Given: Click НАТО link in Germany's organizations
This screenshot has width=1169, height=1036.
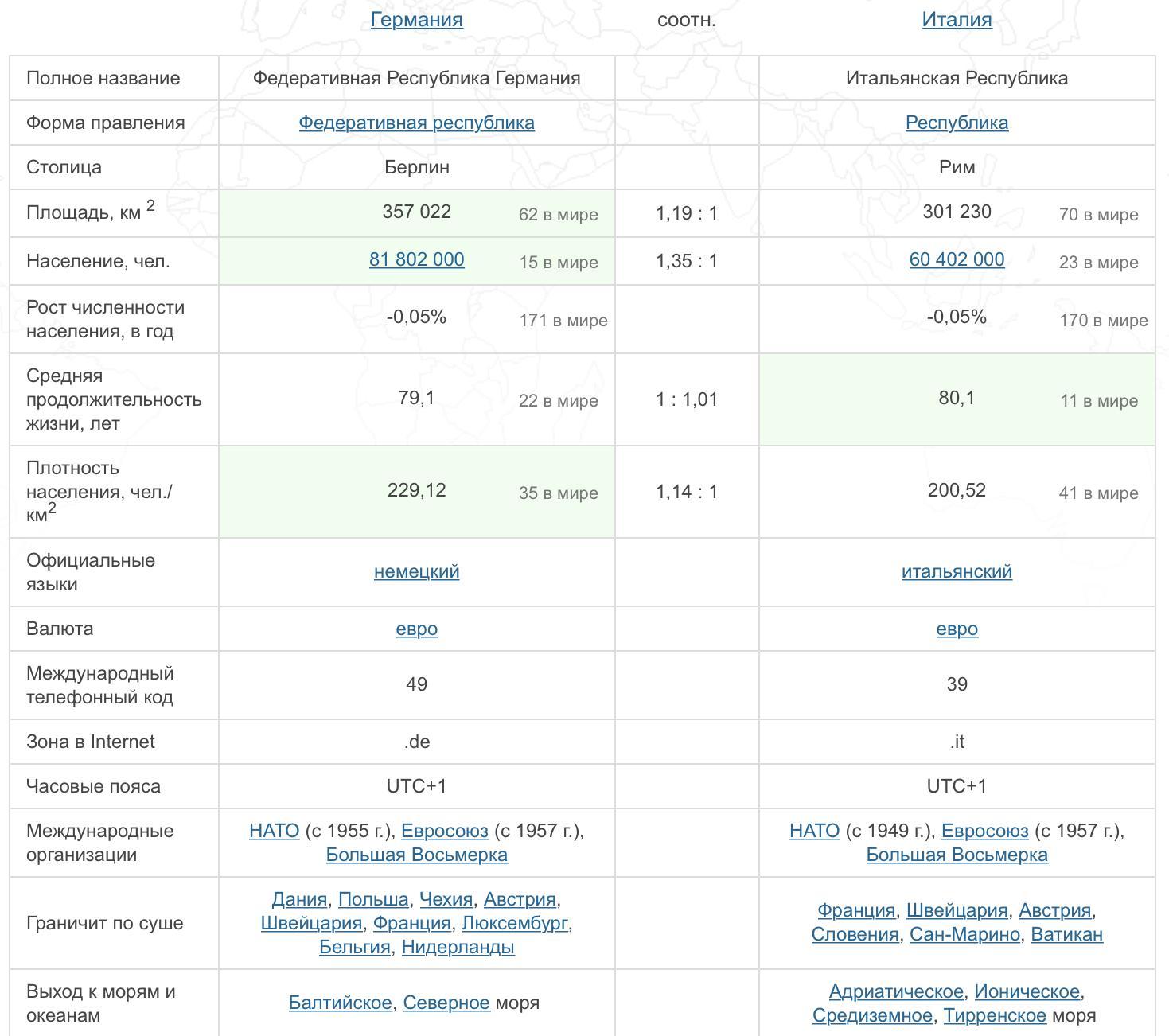Looking at the screenshot, I should coord(274,831).
